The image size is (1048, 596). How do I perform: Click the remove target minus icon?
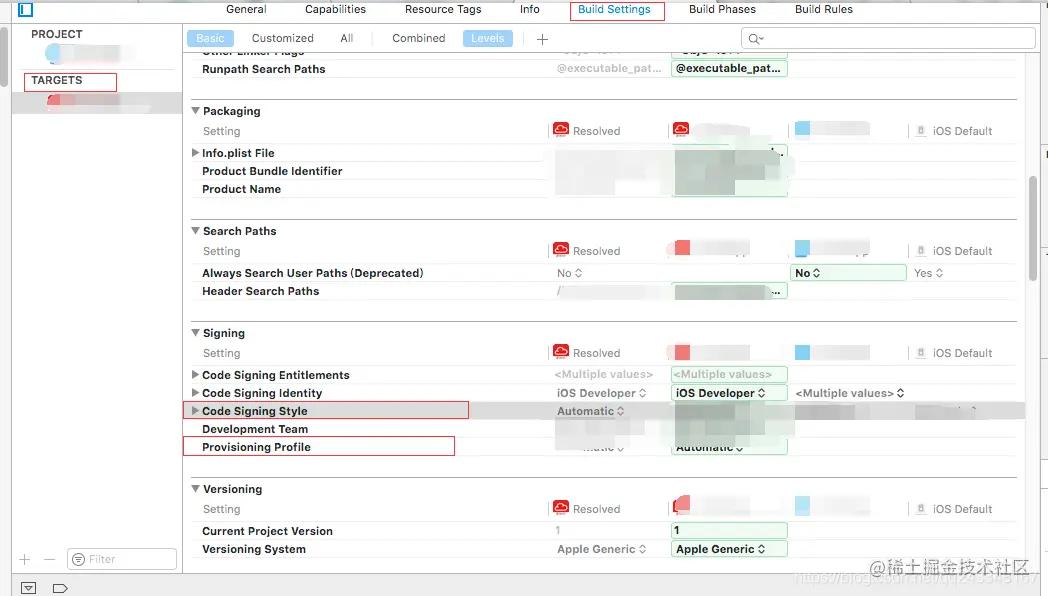point(49,559)
